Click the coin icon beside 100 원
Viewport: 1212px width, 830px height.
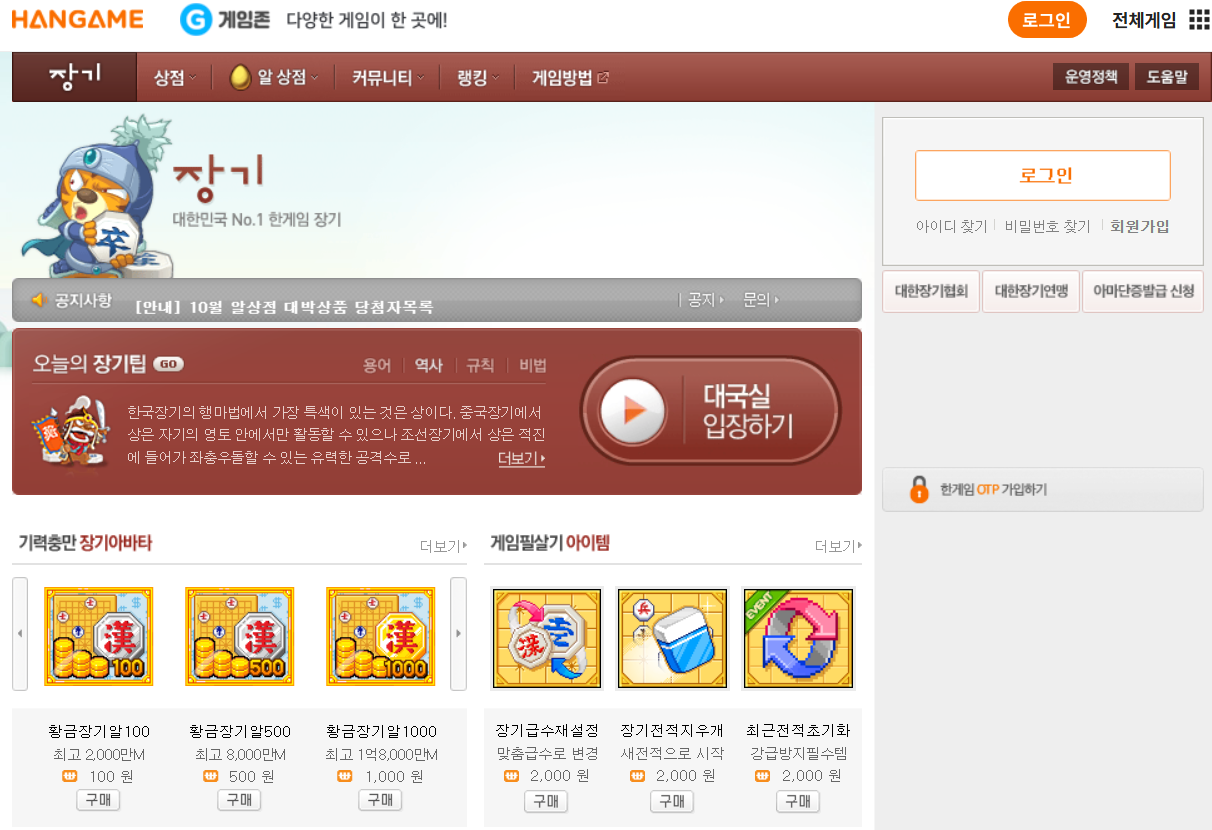(x=69, y=776)
